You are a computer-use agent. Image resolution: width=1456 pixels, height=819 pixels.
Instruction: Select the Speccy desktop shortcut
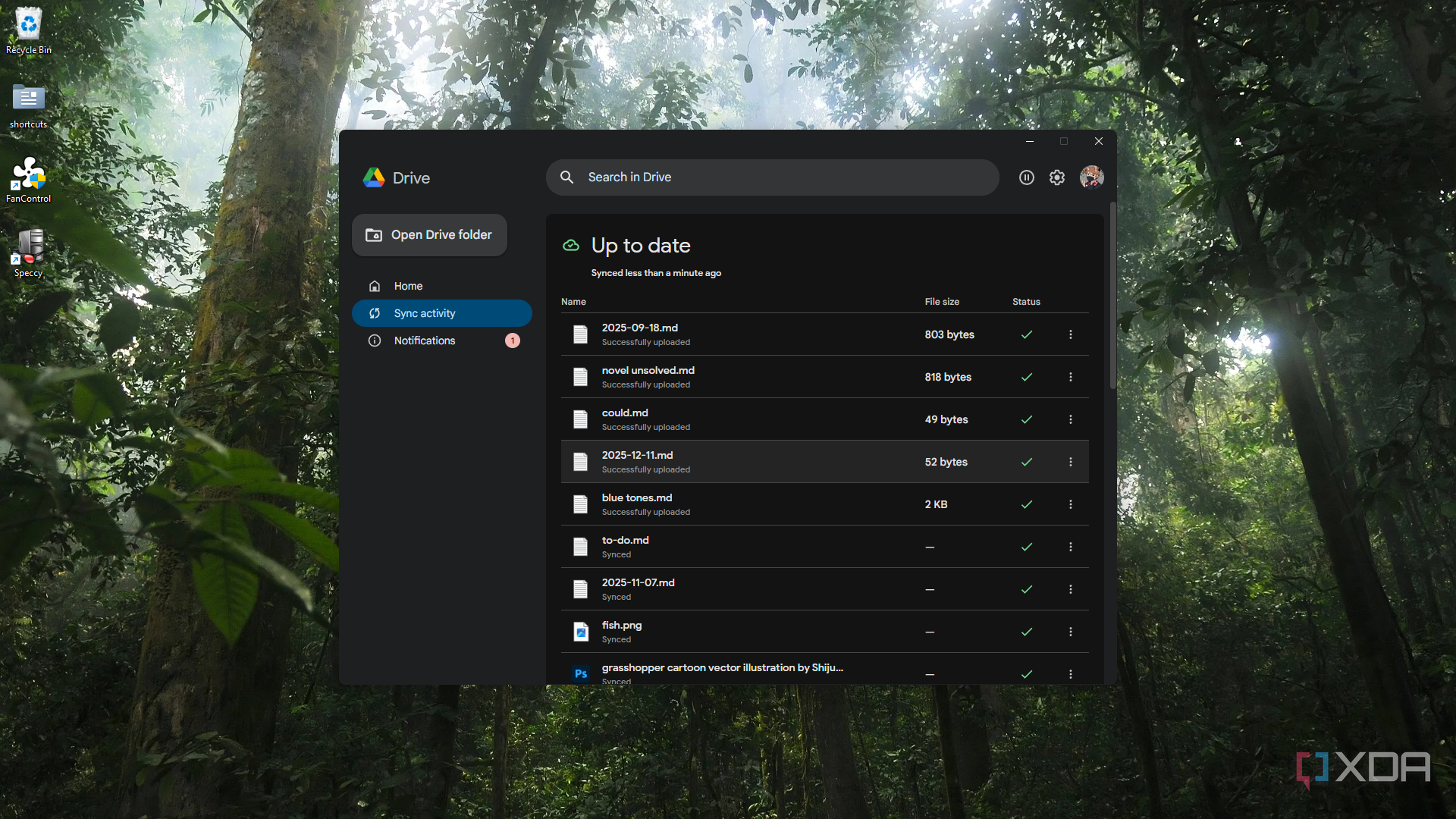pos(29,254)
